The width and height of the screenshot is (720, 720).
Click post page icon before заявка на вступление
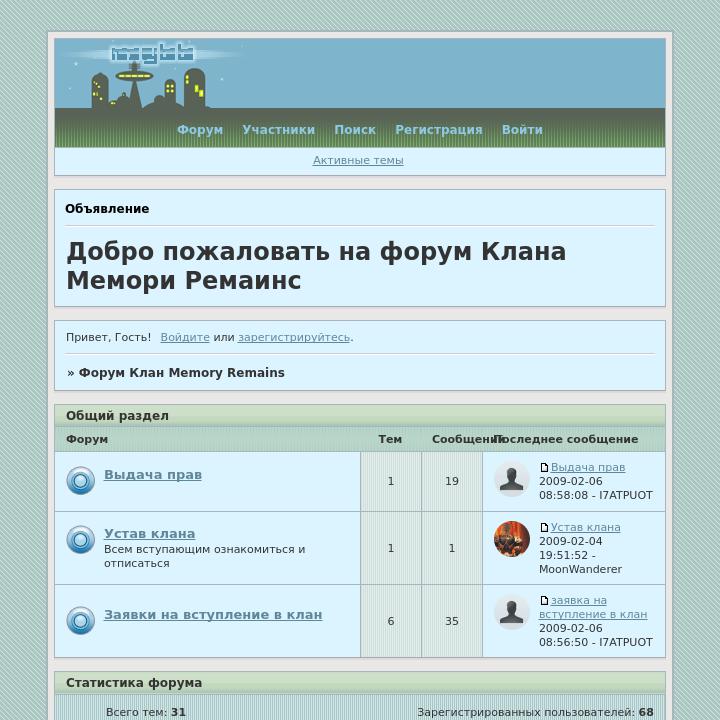(544, 600)
